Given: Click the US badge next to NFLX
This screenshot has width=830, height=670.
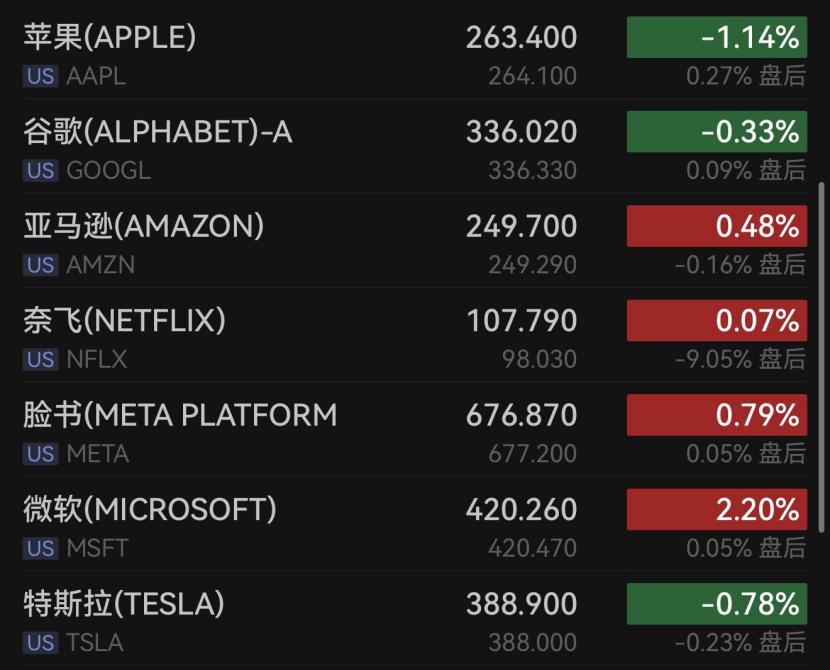Looking at the screenshot, I should pyautogui.click(x=41, y=360).
